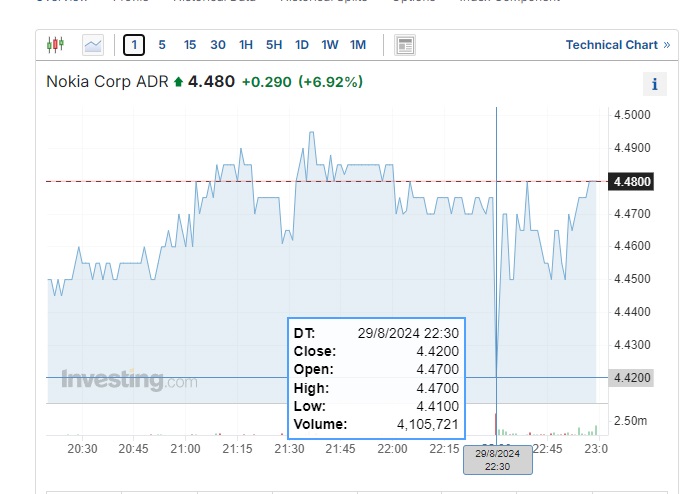Screen dimensions: 687x494
Task: Switch to area chart type icon
Action: coord(93,45)
